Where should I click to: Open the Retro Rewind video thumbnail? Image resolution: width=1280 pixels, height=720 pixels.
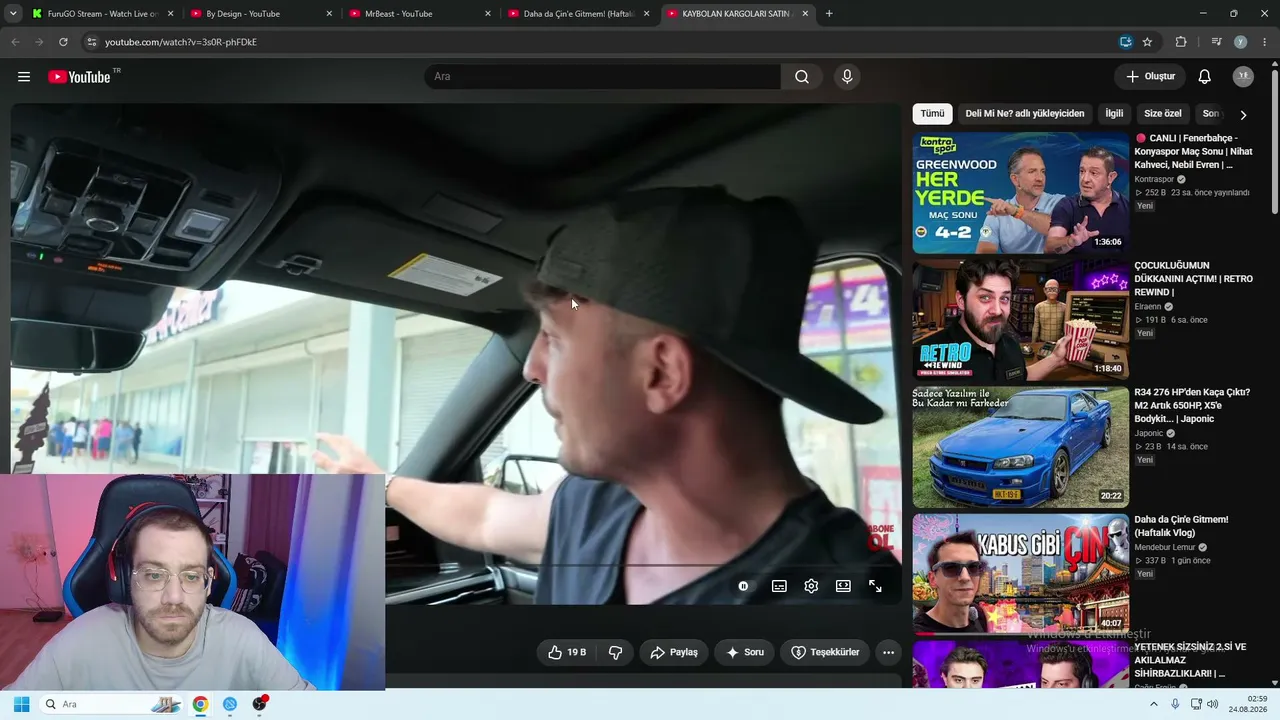tap(1020, 320)
